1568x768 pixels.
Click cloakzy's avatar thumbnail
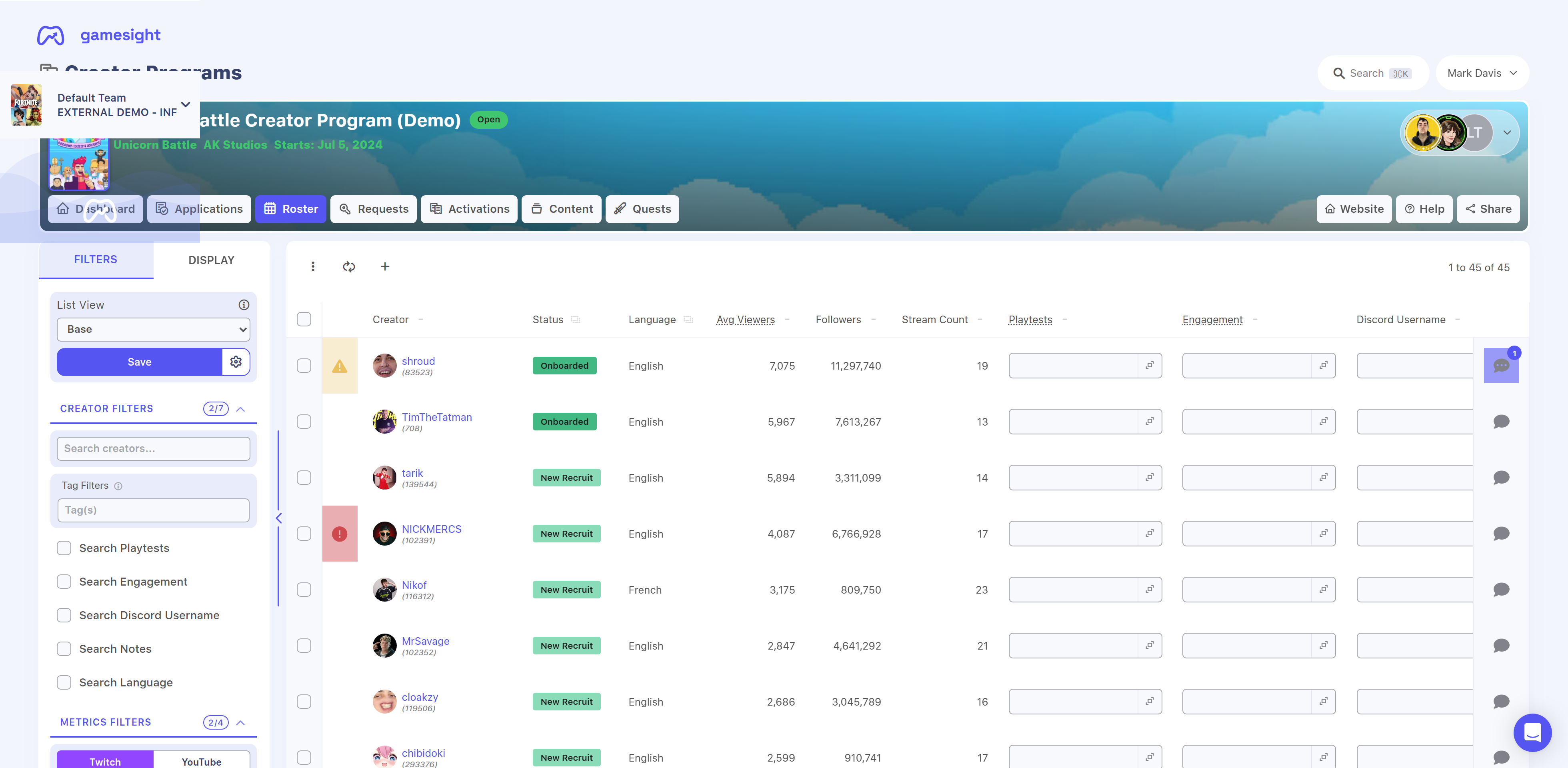click(x=384, y=702)
